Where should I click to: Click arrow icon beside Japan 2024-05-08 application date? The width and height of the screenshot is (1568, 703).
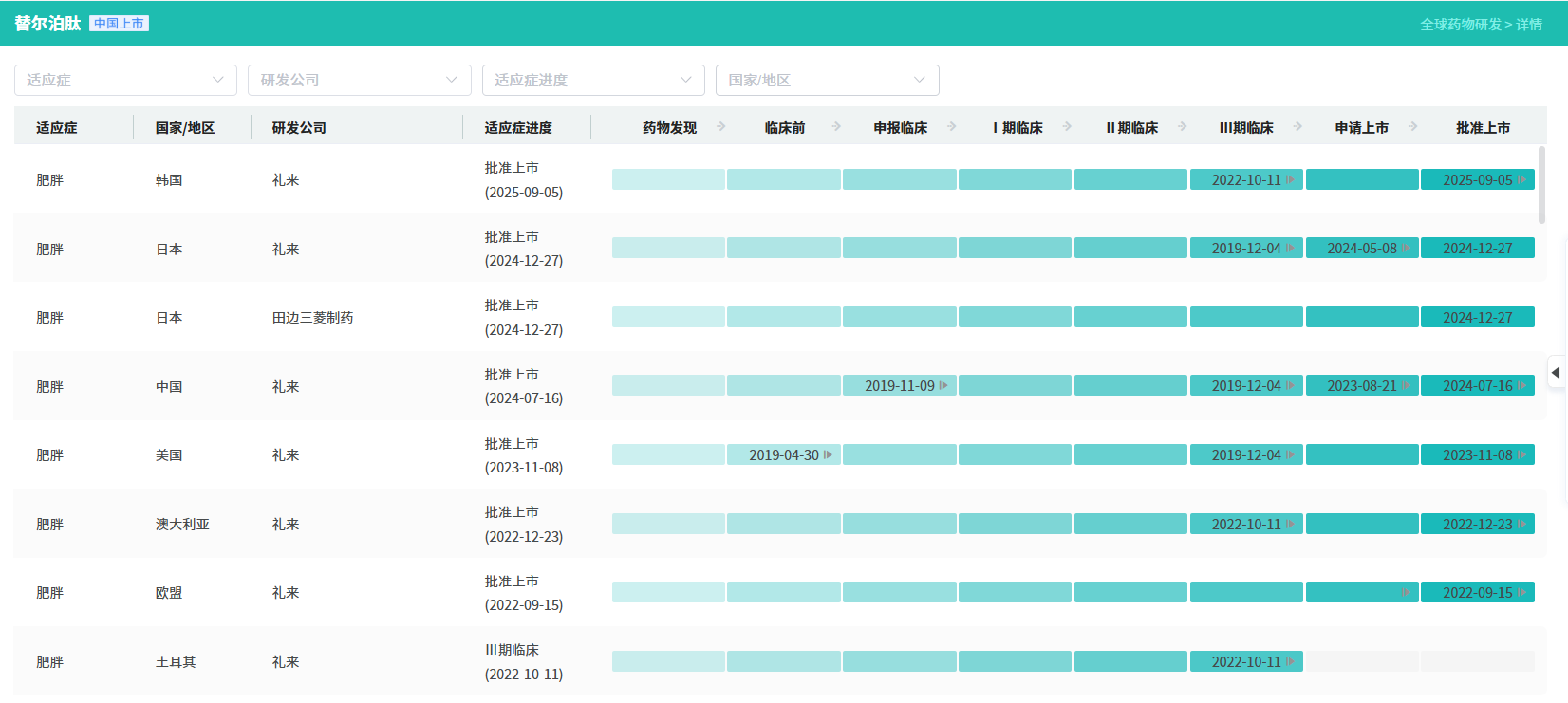click(x=1406, y=249)
